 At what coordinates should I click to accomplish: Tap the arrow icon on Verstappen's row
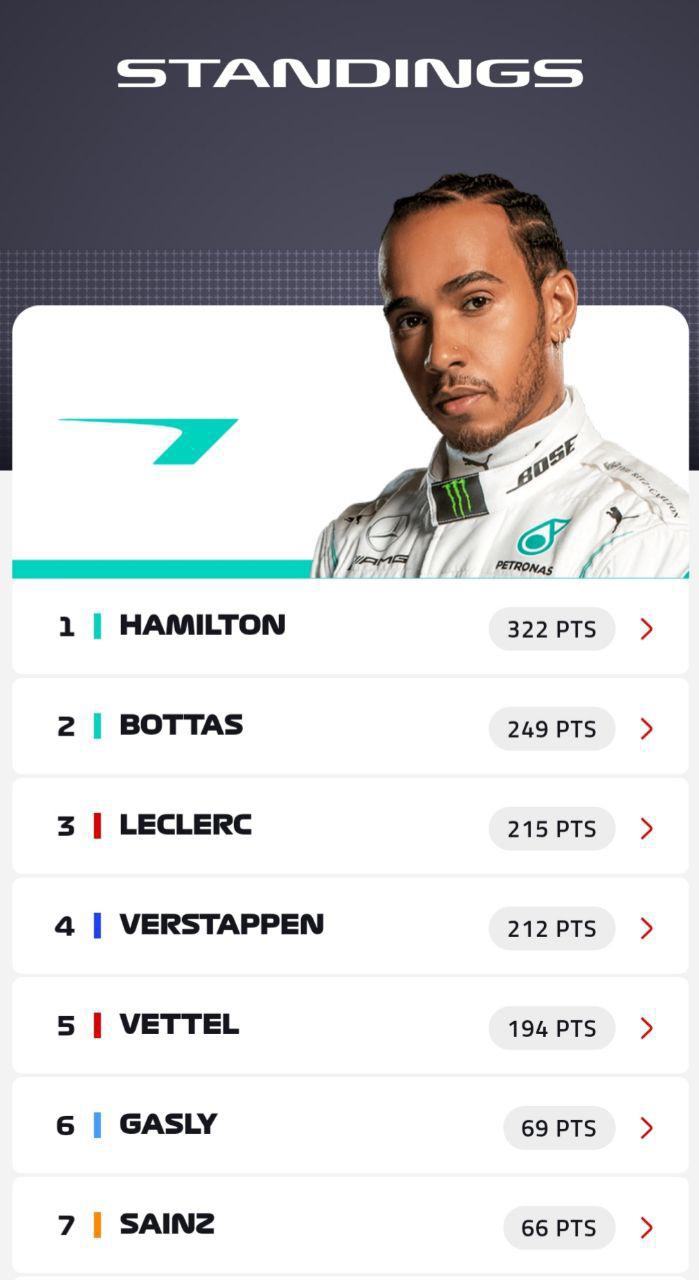coord(647,929)
